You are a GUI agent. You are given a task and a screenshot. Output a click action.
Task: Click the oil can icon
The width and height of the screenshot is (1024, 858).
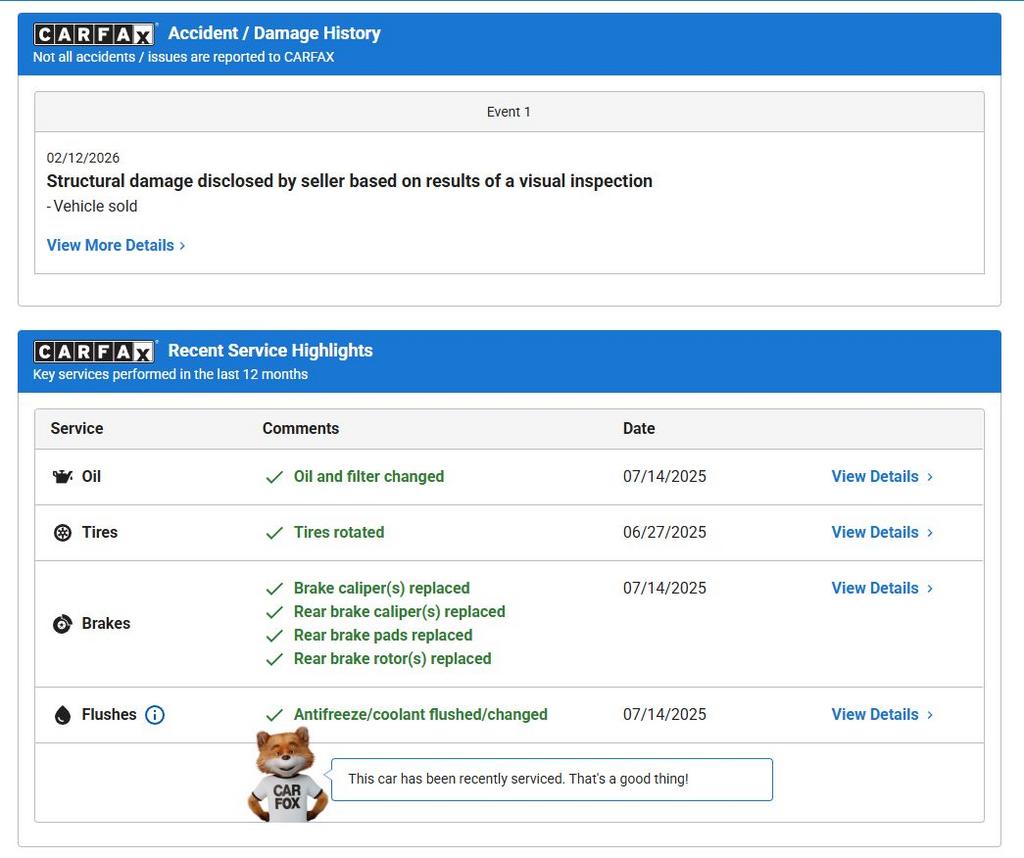[x=62, y=477]
